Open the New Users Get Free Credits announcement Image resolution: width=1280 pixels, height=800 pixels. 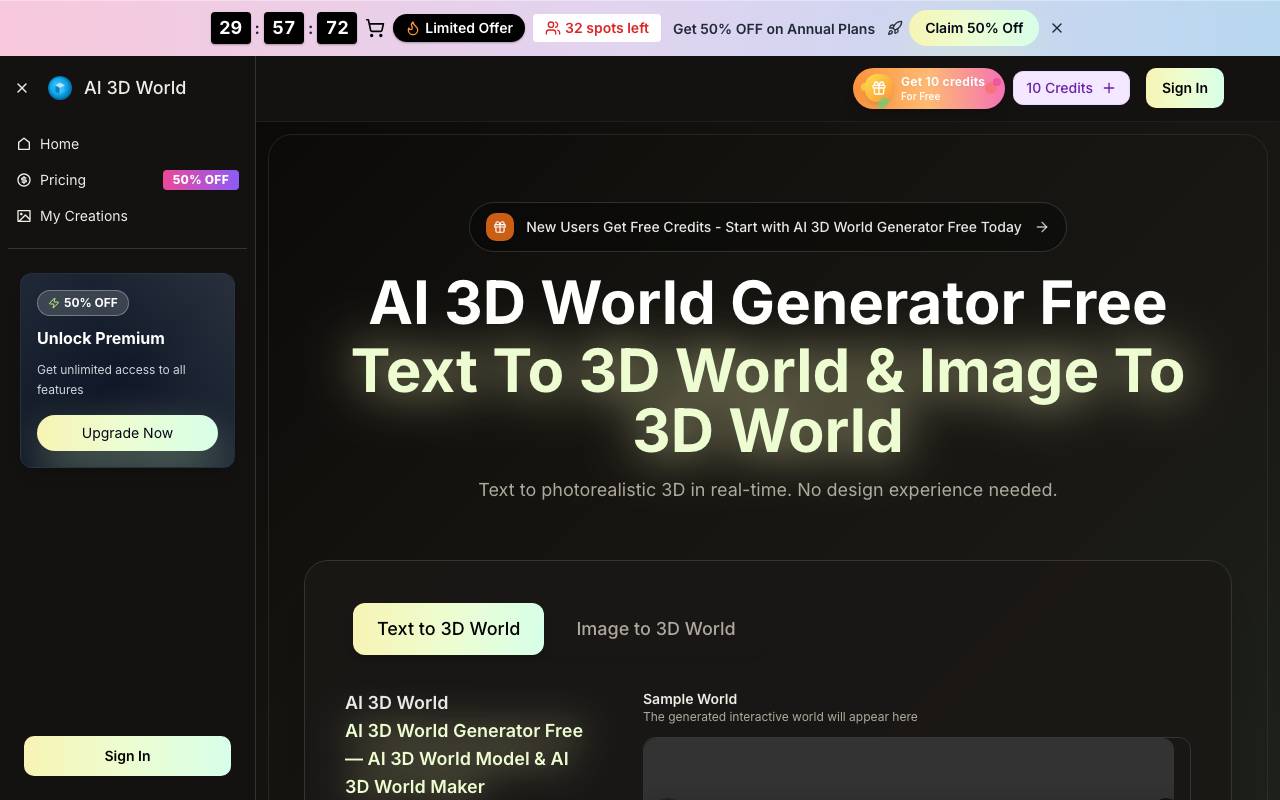(x=768, y=227)
